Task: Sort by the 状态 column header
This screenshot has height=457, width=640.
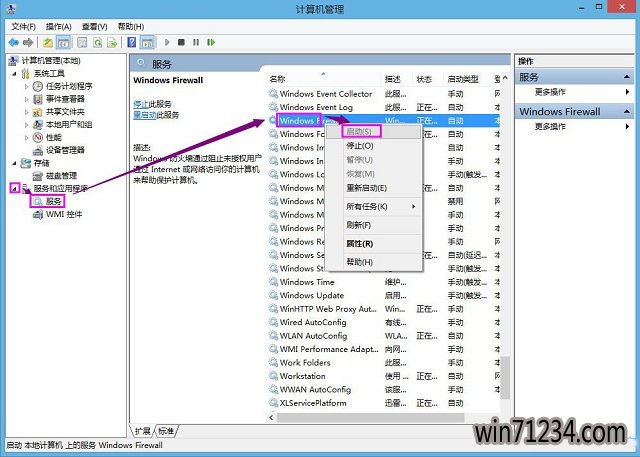Action: (x=428, y=79)
